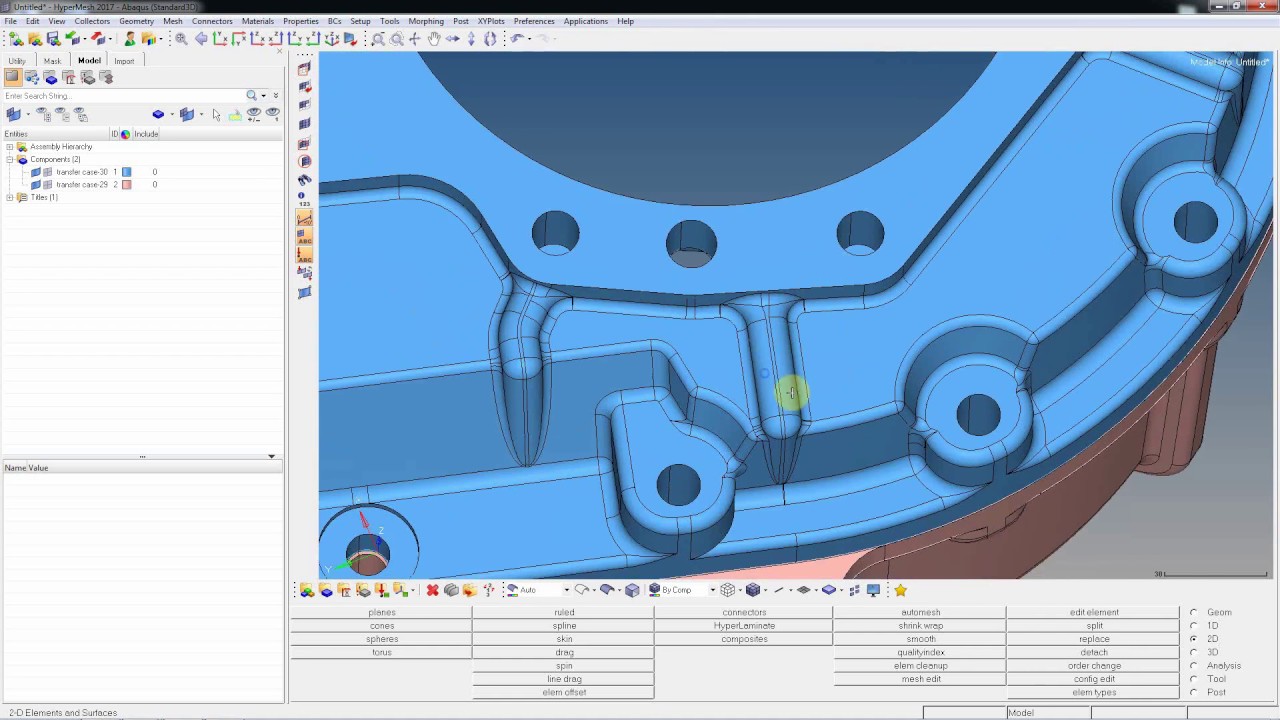Click the user profile person icon
Screen dimensions: 1280x720
click(130, 39)
